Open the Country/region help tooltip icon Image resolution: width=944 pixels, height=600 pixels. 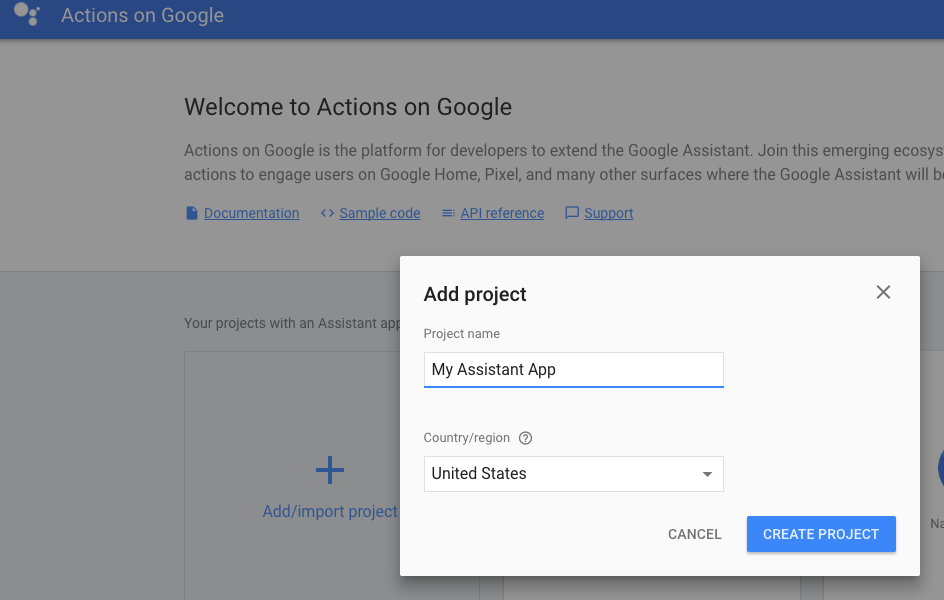(525, 437)
